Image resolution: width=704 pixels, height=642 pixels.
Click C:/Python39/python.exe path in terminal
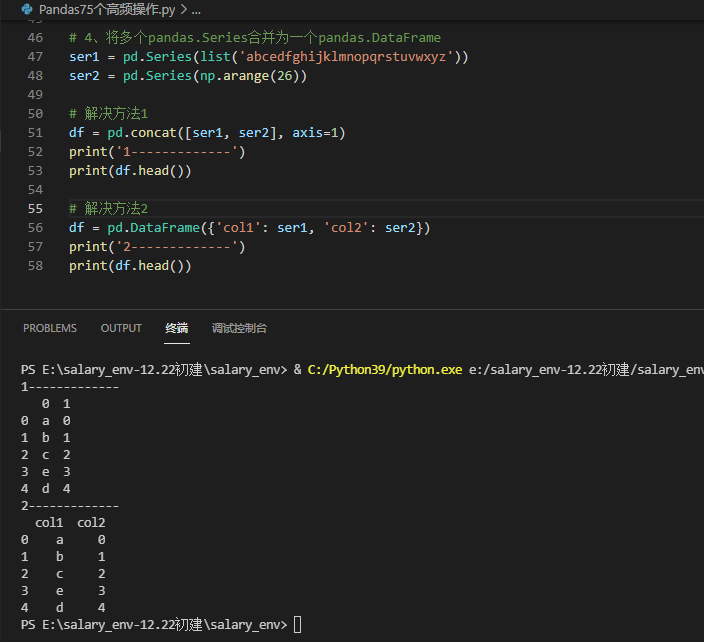coord(385,370)
